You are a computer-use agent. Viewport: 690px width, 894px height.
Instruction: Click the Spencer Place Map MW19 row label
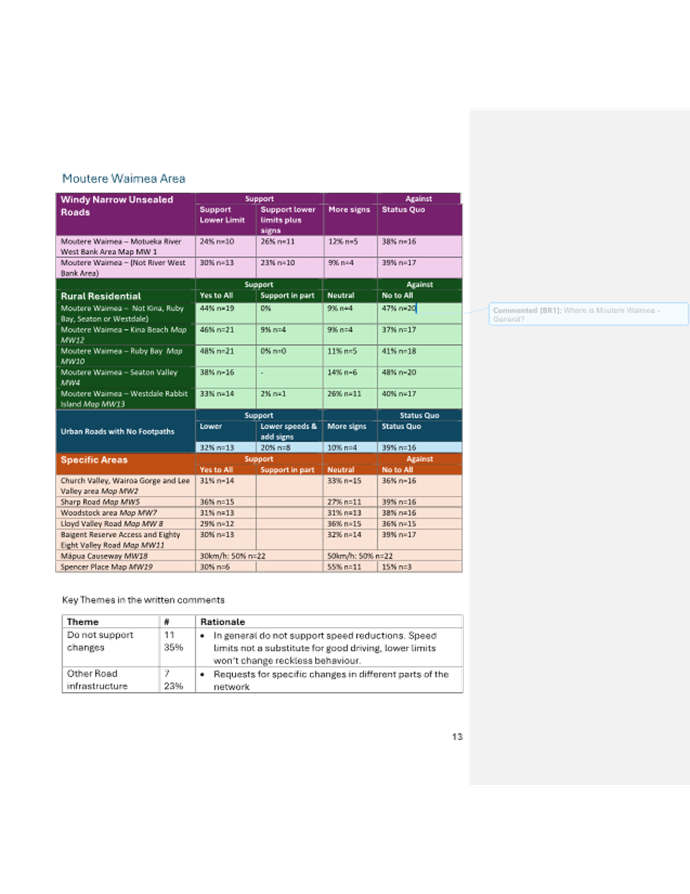tap(104, 567)
